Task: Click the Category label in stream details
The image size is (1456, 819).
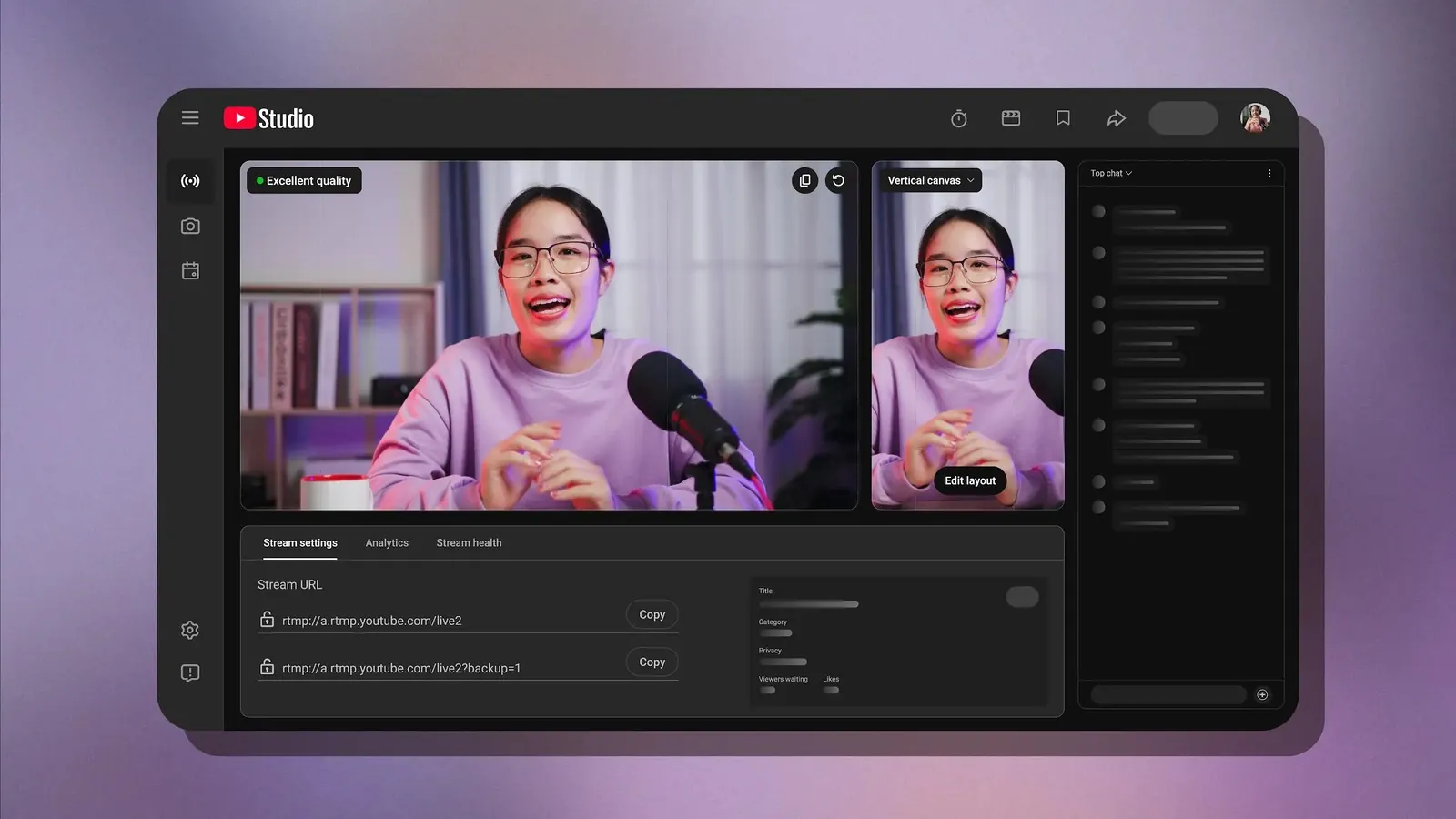Action: click(x=773, y=622)
